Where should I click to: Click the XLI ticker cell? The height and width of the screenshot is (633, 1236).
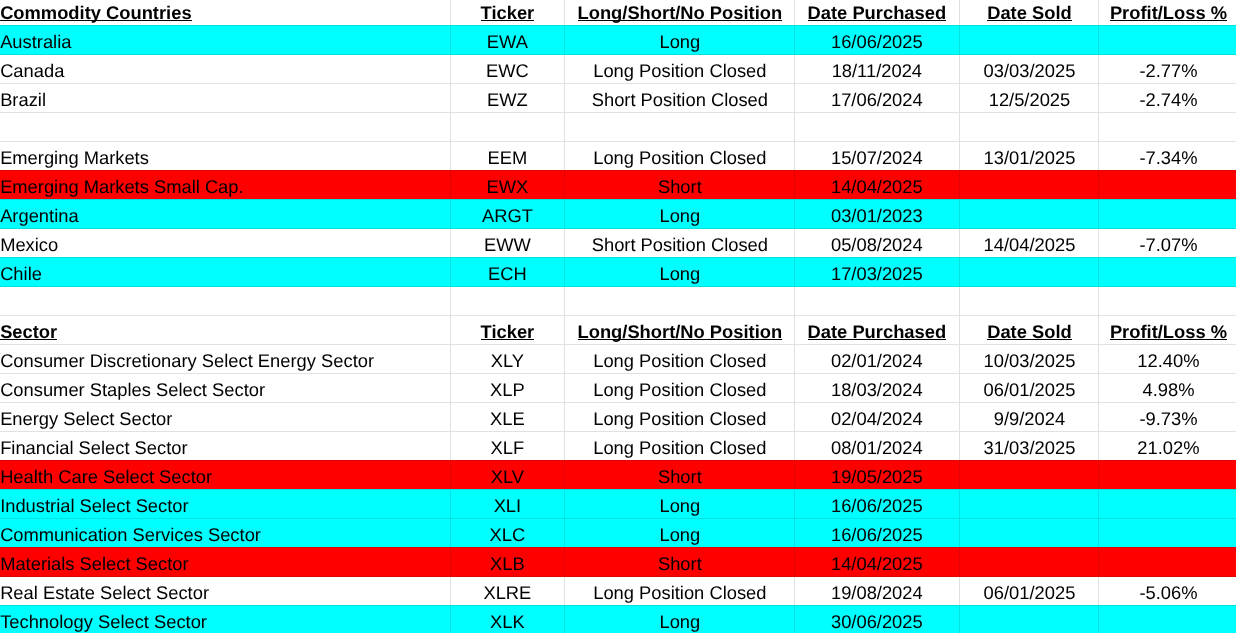point(507,506)
